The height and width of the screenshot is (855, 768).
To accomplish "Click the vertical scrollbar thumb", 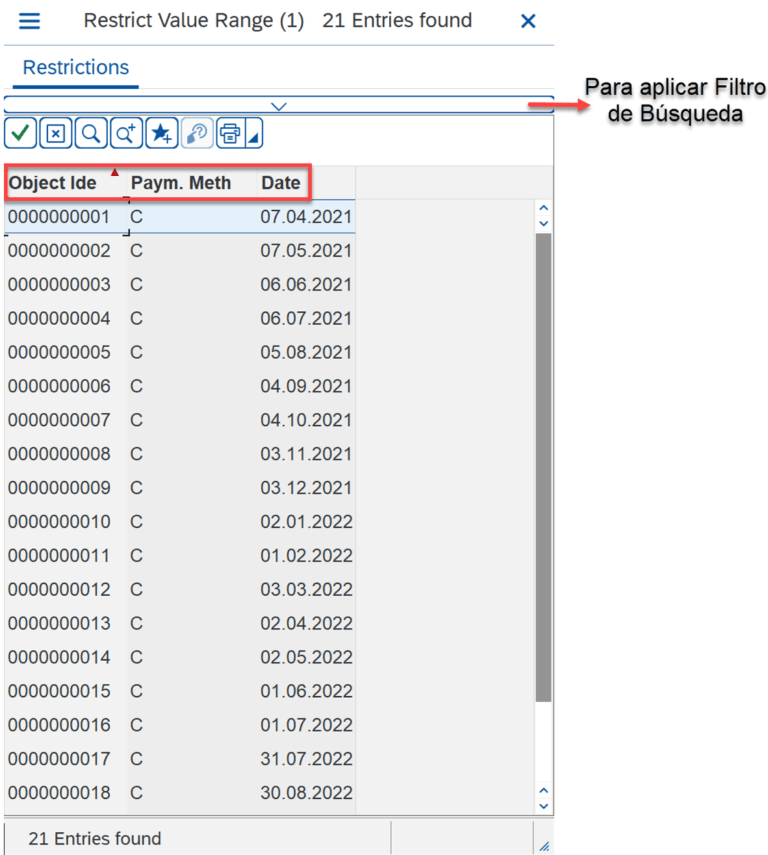I will click(x=543, y=465).
